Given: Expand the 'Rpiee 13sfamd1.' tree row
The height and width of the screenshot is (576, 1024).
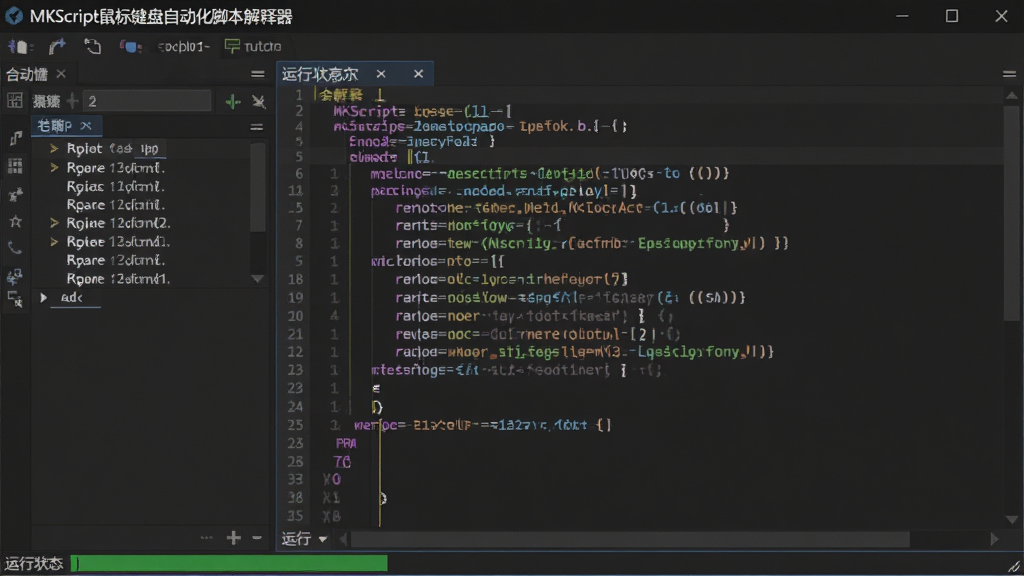Looking at the screenshot, I should (x=54, y=242).
